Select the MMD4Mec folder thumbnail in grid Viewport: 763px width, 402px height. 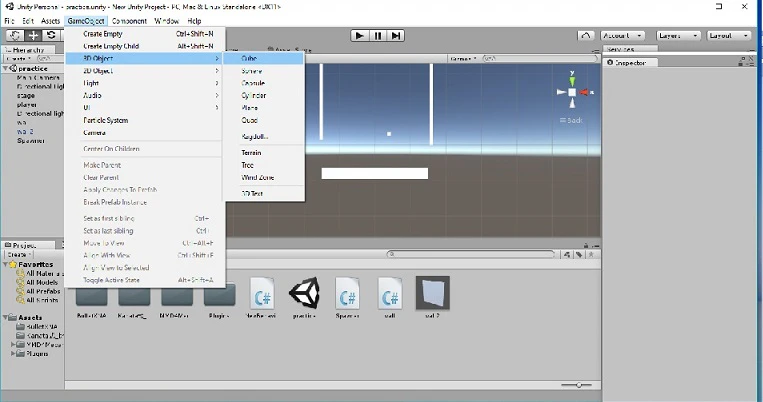(177, 295)
